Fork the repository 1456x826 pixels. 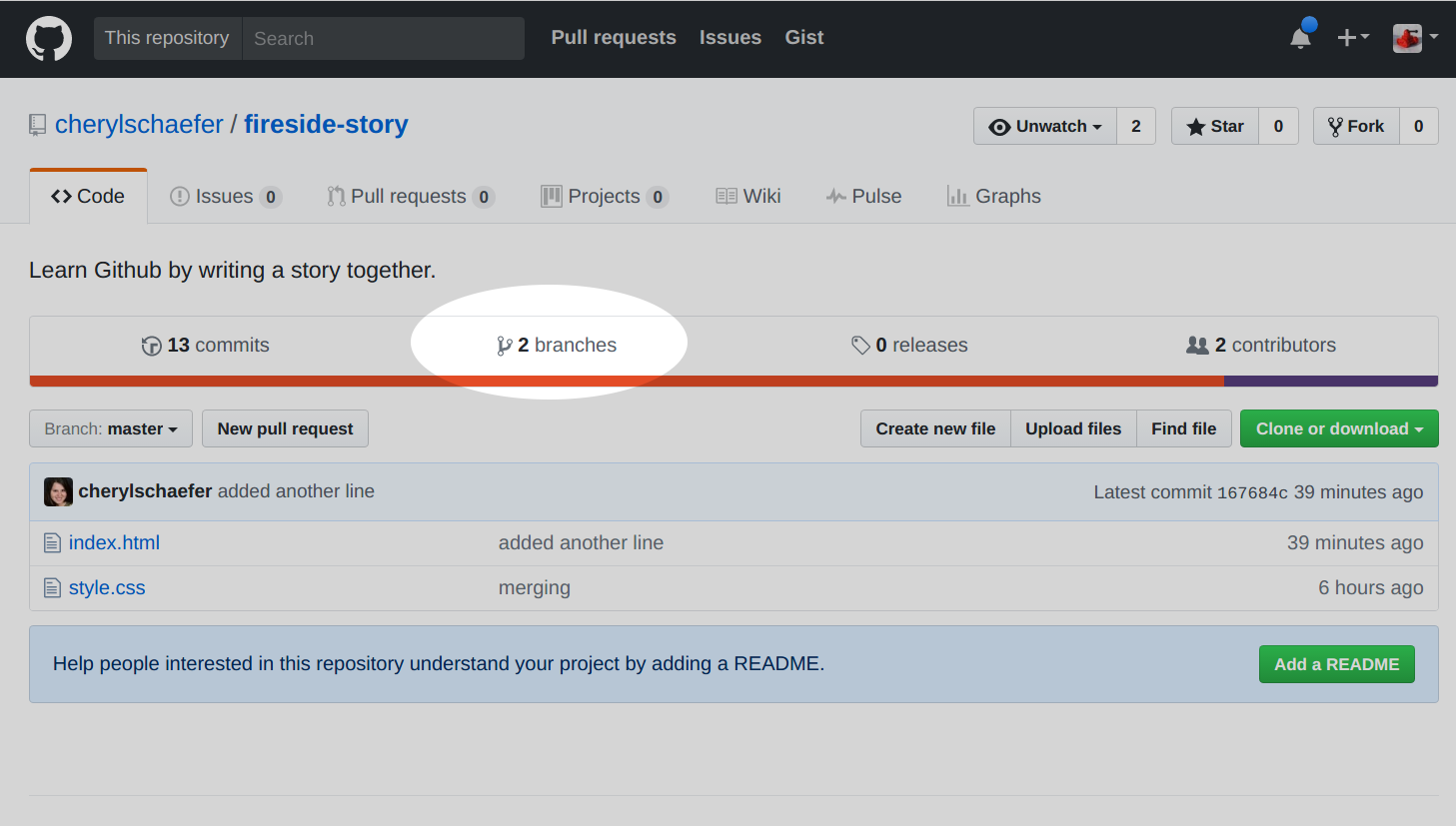(x=1356, y=126)
